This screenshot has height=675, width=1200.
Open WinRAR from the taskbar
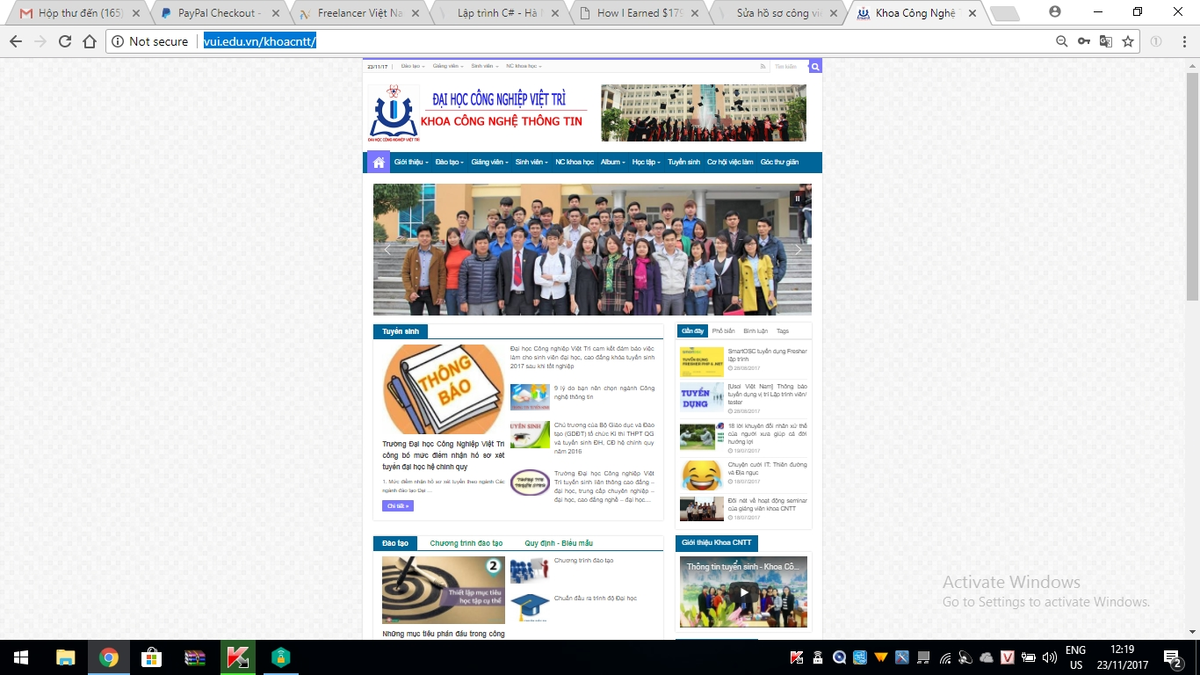coord(196,657)
